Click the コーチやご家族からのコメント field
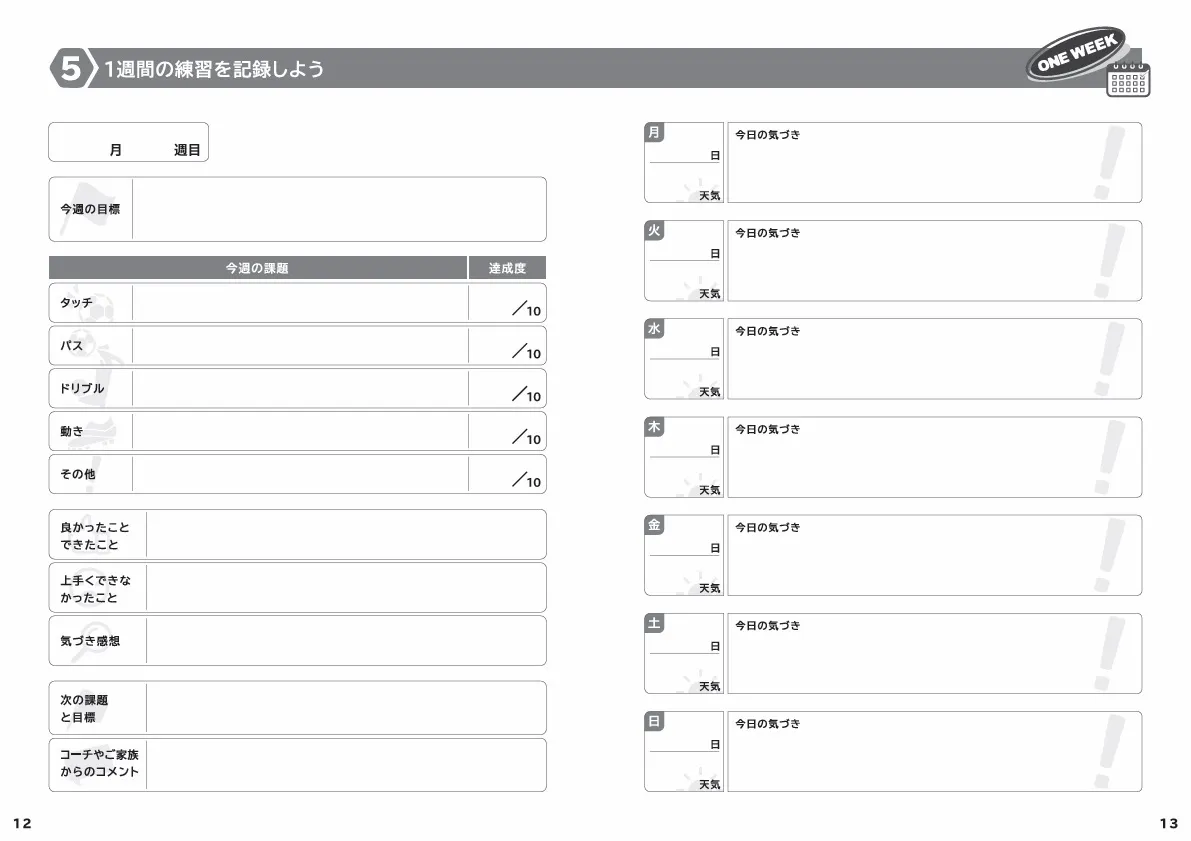Image resolution: width=1191 pixels, height=841 pixels. coord(346,765)
